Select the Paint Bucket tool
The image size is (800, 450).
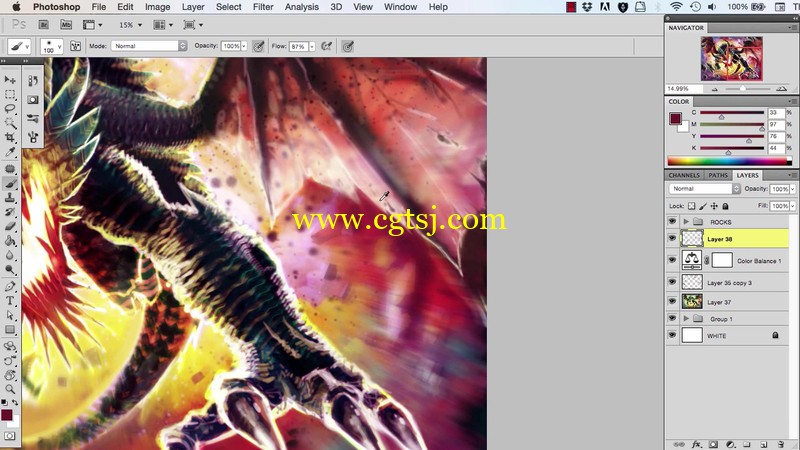[10, 240]
